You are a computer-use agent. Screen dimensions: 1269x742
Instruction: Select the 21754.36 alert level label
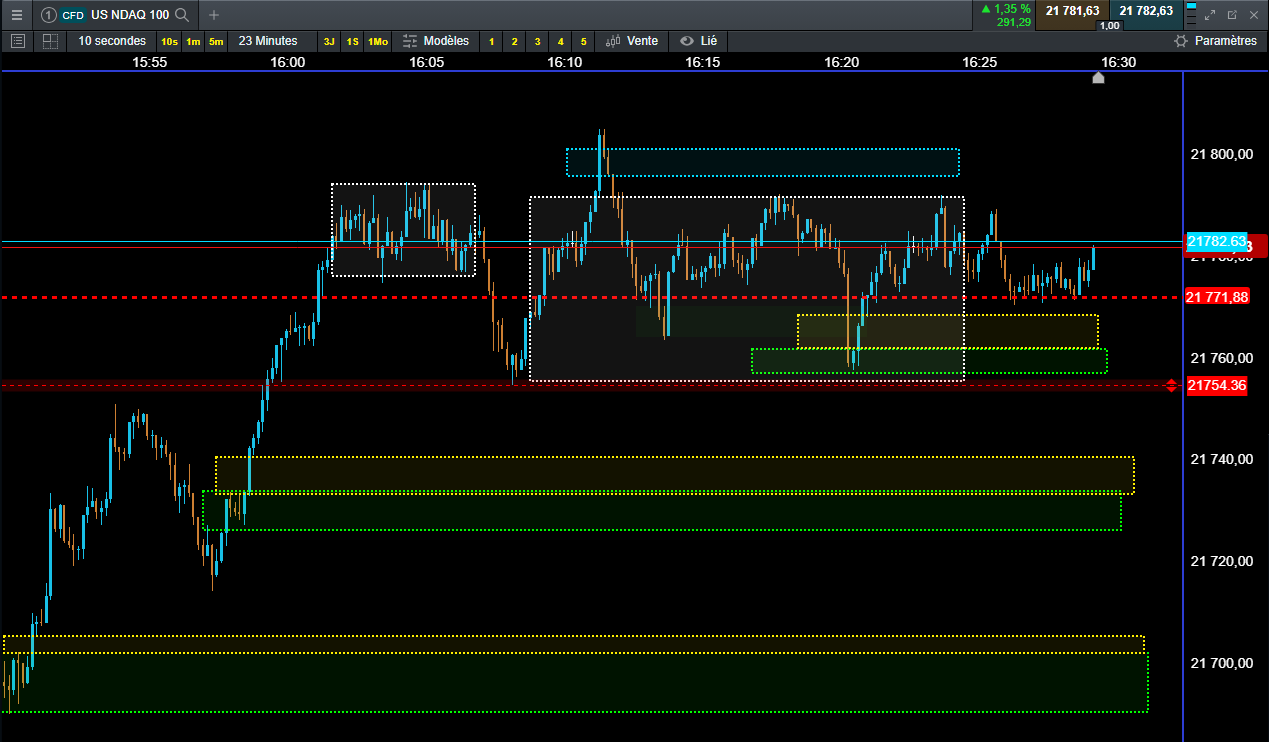(1216, 385)
